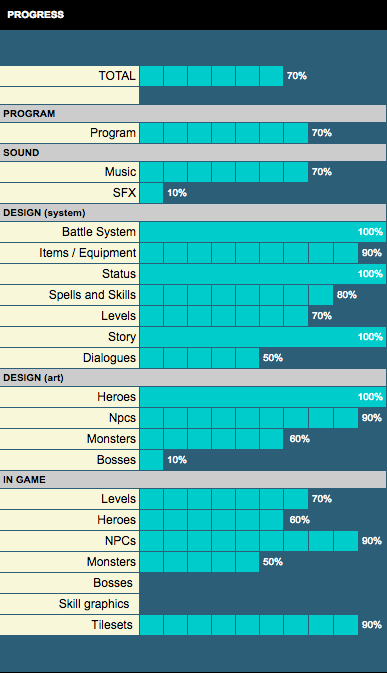Open the IN GAME section header
387x673 pixels.
[x=193, y=480]
